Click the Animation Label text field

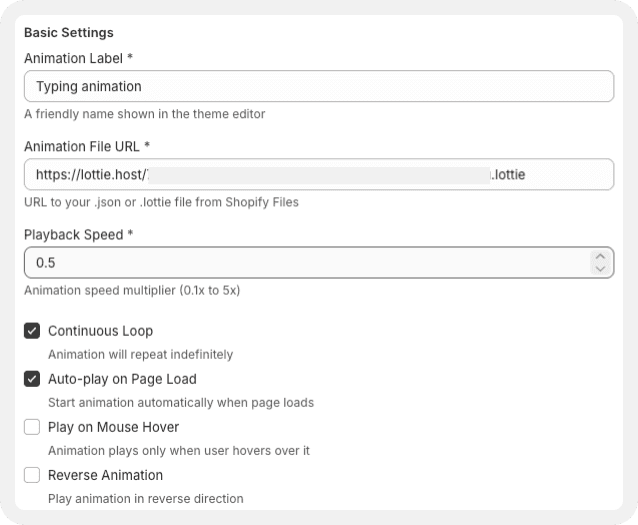(318, 86)
